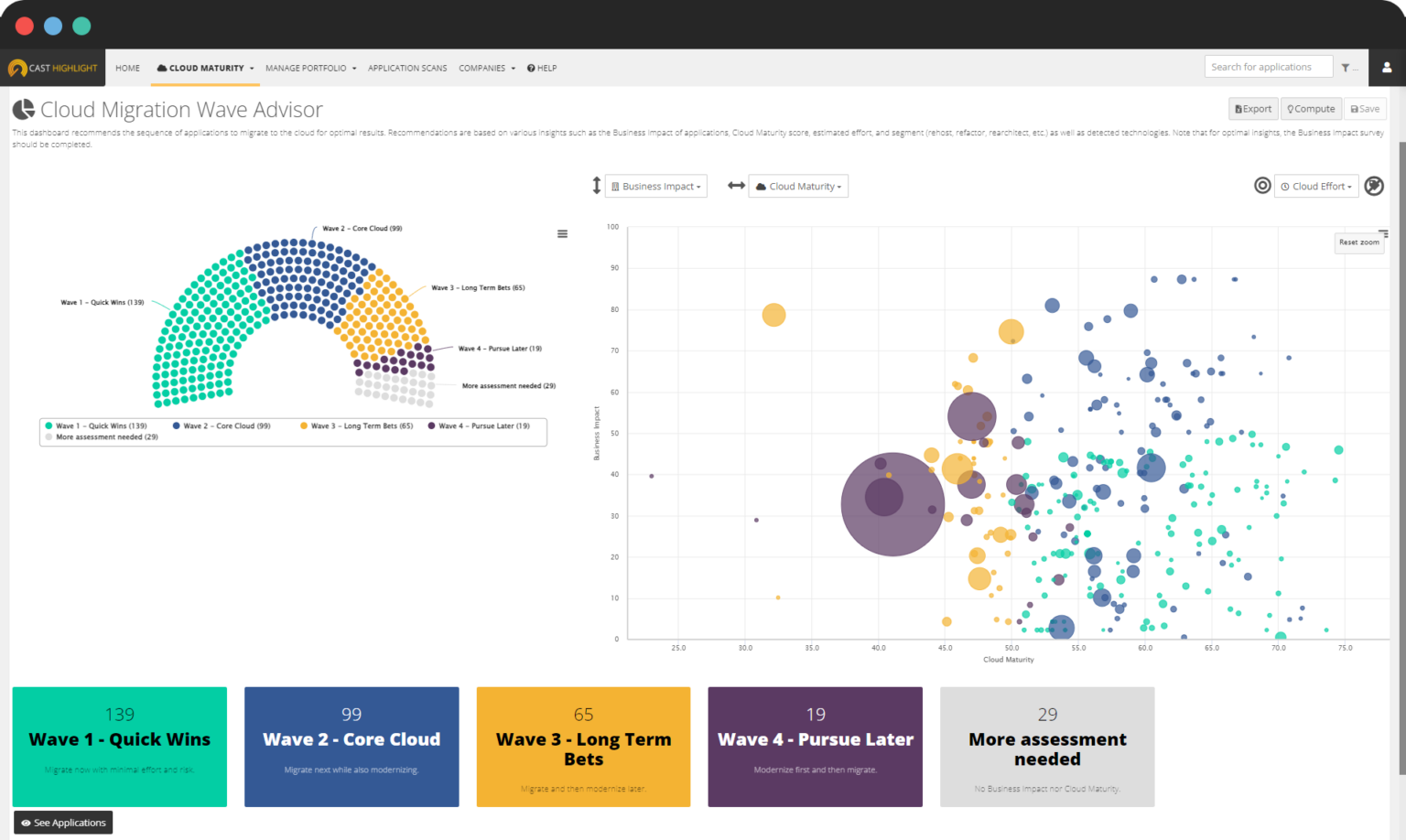Image resolution: width=1406 pixels, height=840 pixels.
Task: Expand the Cloud Maturity axis dropdown
Action: 798,187
